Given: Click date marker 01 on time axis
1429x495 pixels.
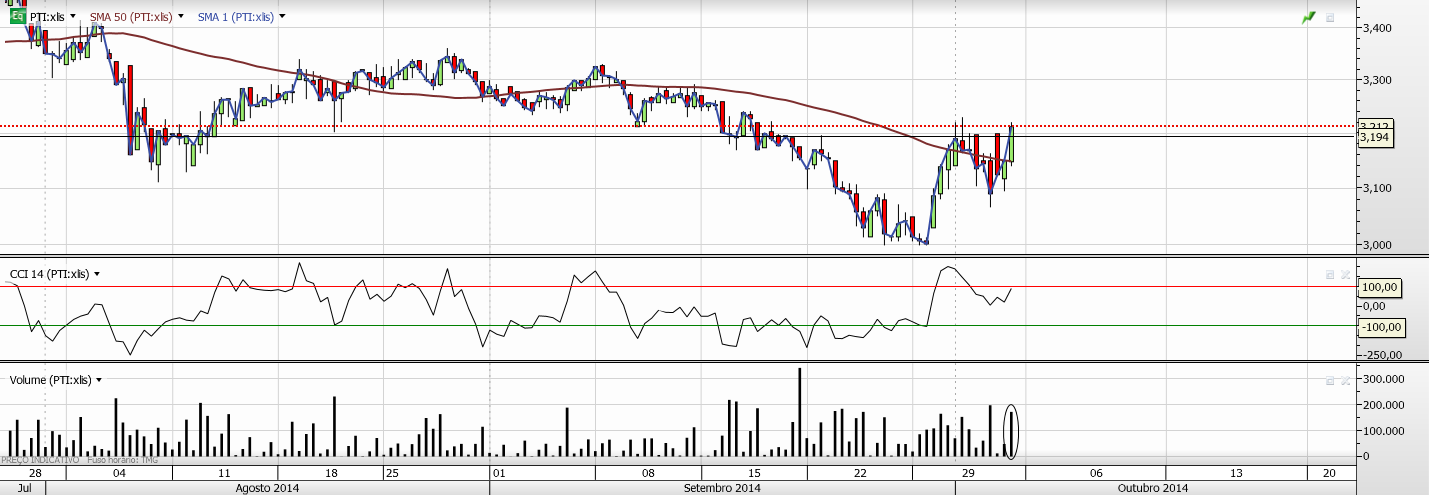Looking at the screenshot, I should pyautogui.click(x=499, y=473).
